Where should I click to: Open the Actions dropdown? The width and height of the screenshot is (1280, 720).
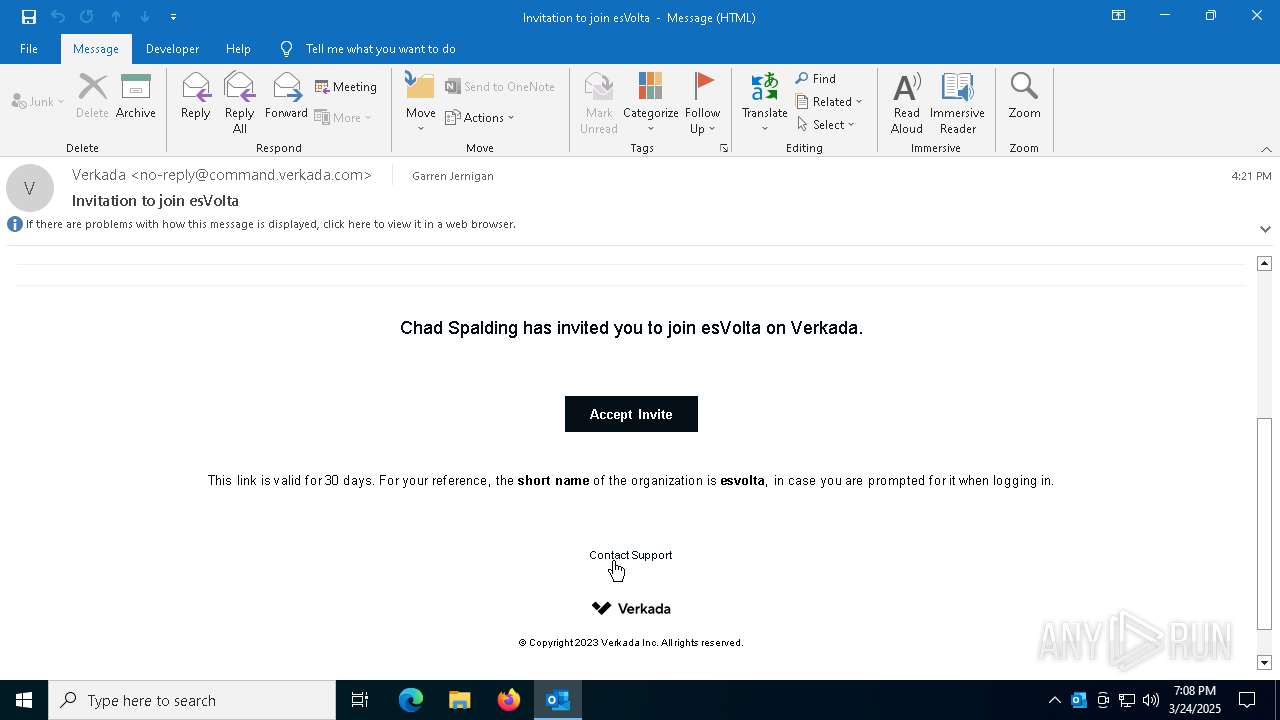(480, 117)
